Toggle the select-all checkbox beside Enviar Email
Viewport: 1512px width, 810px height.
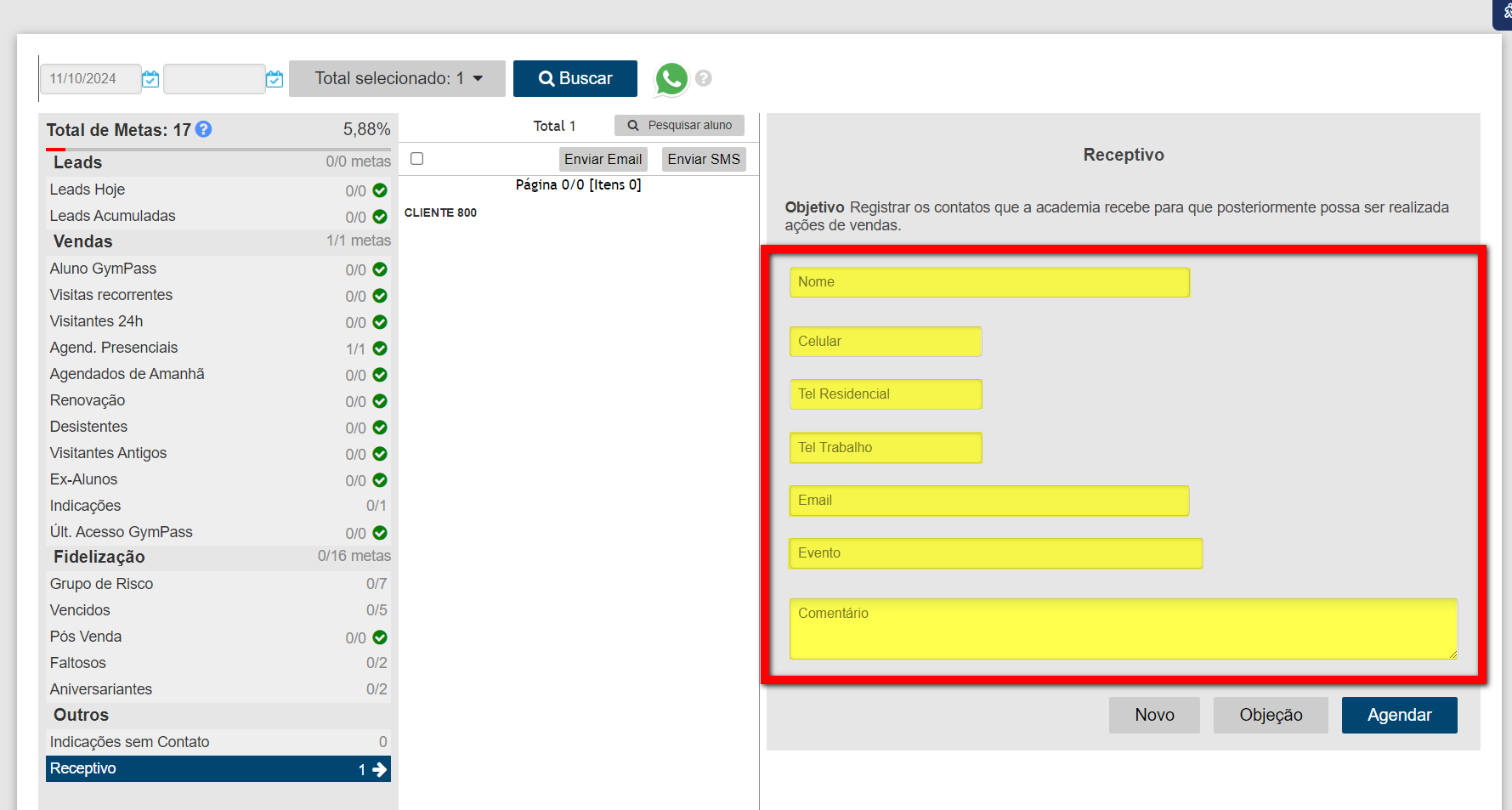coord(416,159)
